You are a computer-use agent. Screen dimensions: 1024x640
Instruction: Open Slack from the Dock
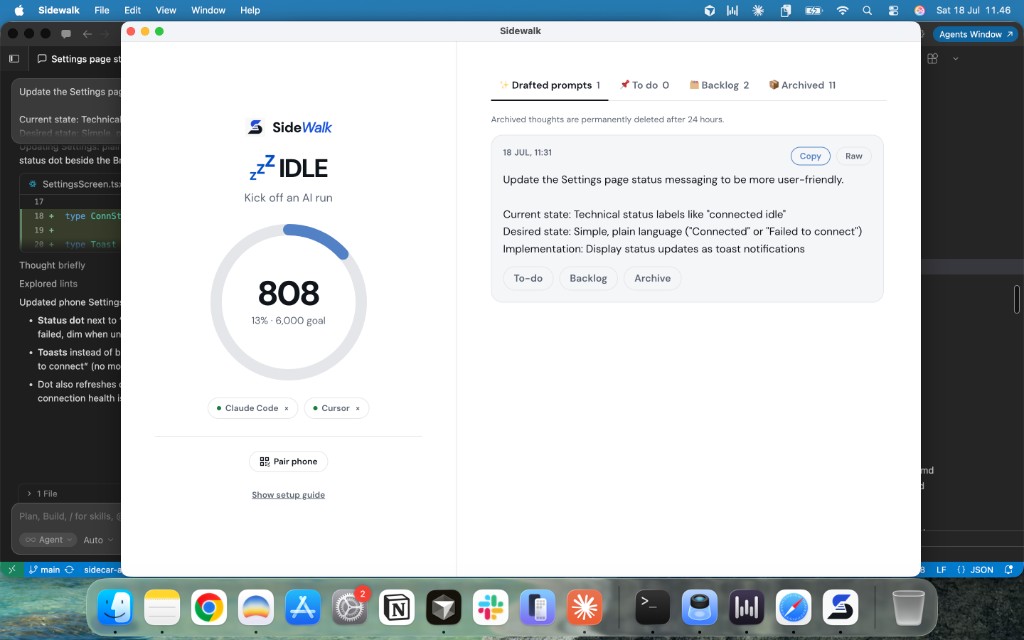490,607
